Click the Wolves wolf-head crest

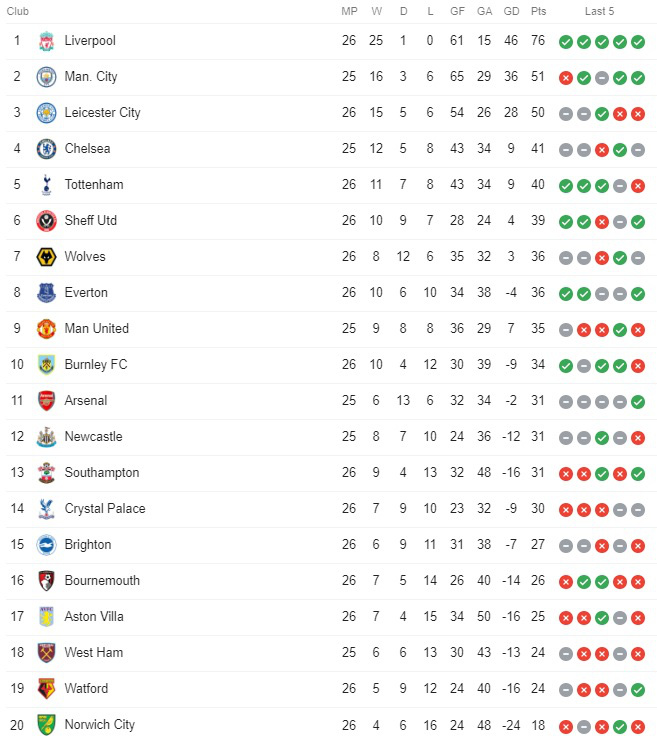pyautogui.click(x=46, y=257)
